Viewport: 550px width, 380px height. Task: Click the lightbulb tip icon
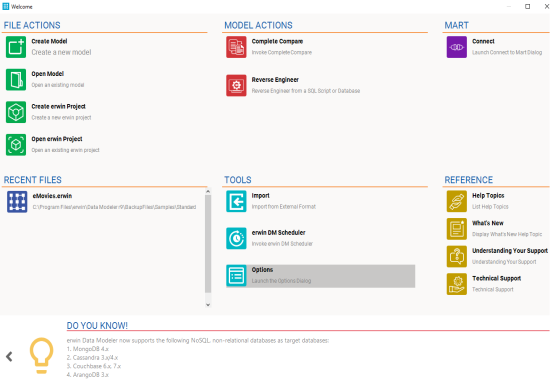tap(41, 355)
